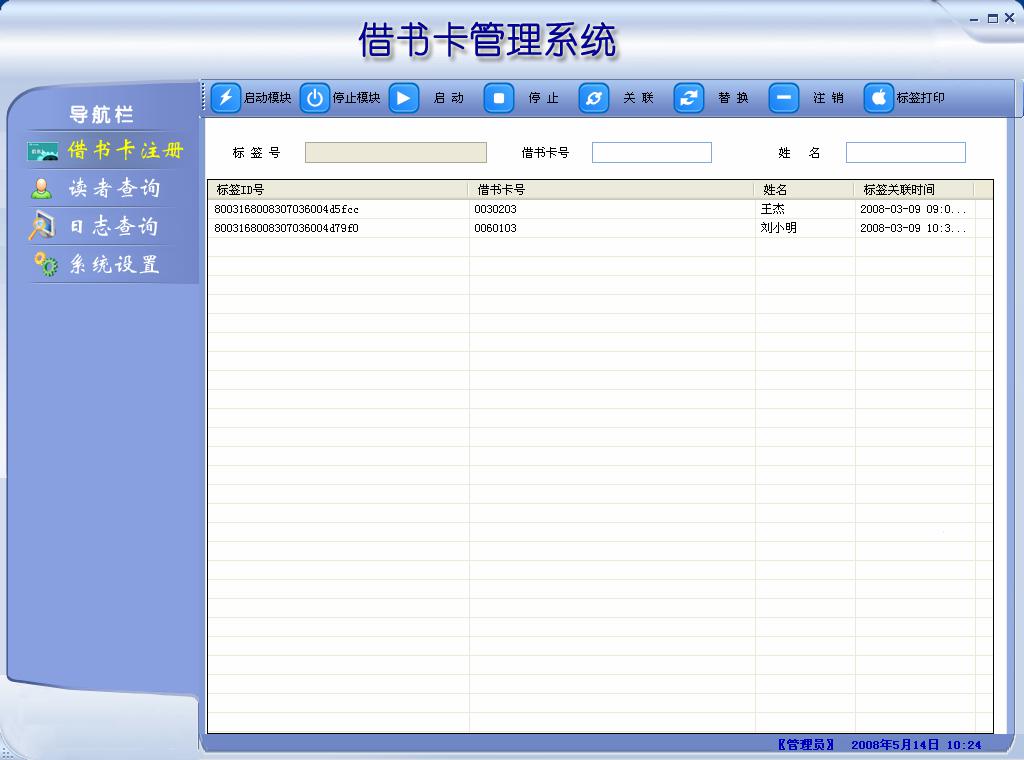The width and height of the screenshot is (1024, 760).
Task: Open the 读者查询 navigation item
Action: coord(114,188)
